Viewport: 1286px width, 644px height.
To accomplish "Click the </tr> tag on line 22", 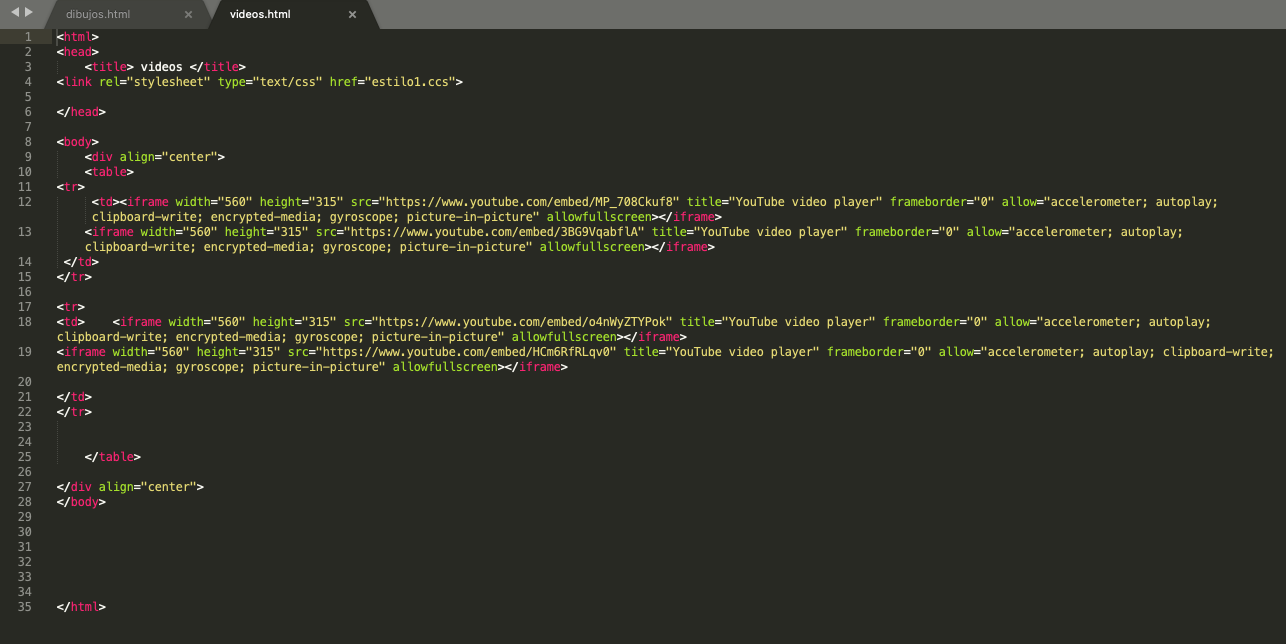I will pos(74,412).
